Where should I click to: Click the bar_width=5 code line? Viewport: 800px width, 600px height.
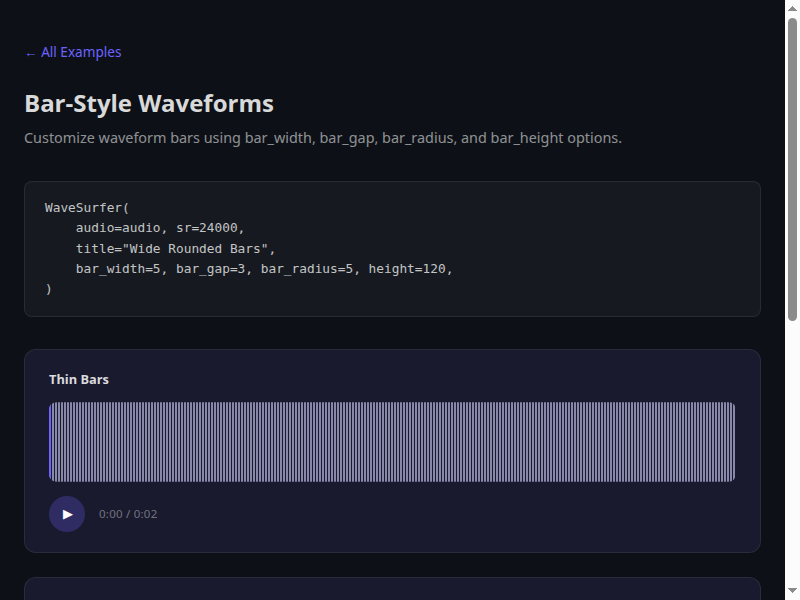coord(264,269)
